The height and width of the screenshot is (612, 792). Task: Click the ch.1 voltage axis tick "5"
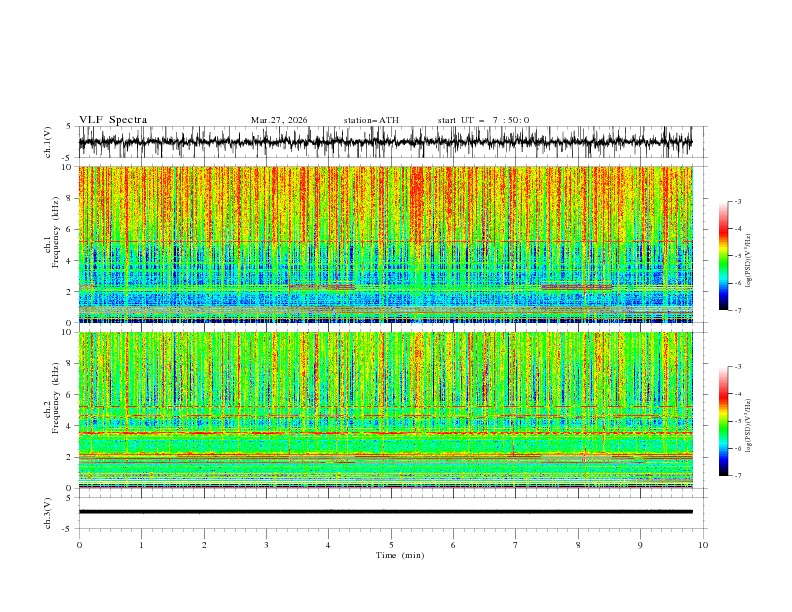[69, 127]
